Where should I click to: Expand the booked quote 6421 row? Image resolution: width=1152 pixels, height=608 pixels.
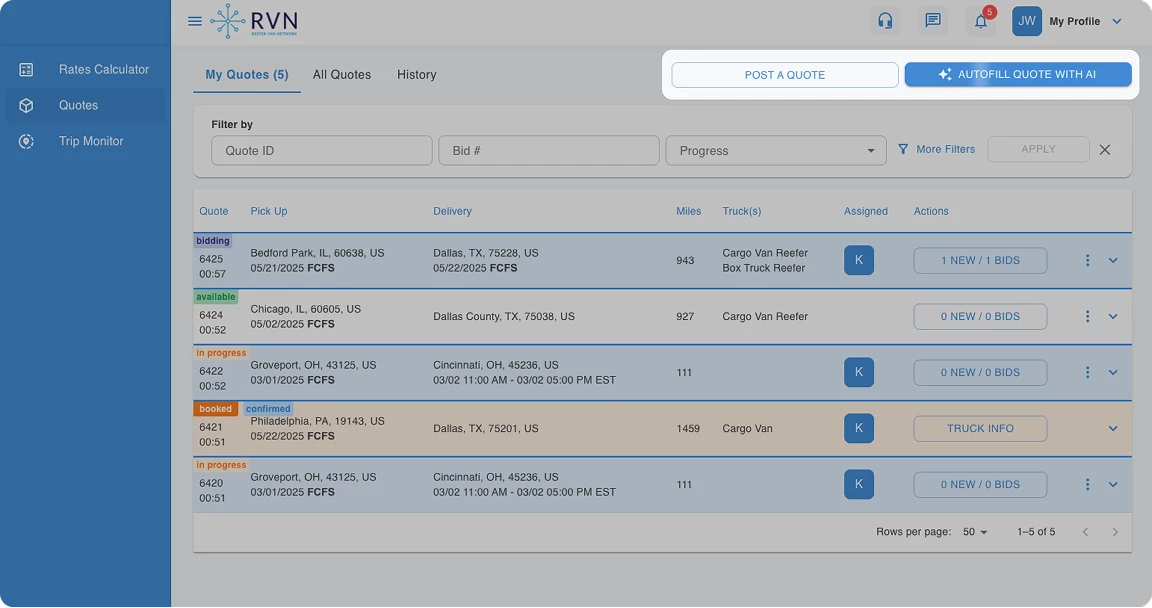coord(1113,429)
